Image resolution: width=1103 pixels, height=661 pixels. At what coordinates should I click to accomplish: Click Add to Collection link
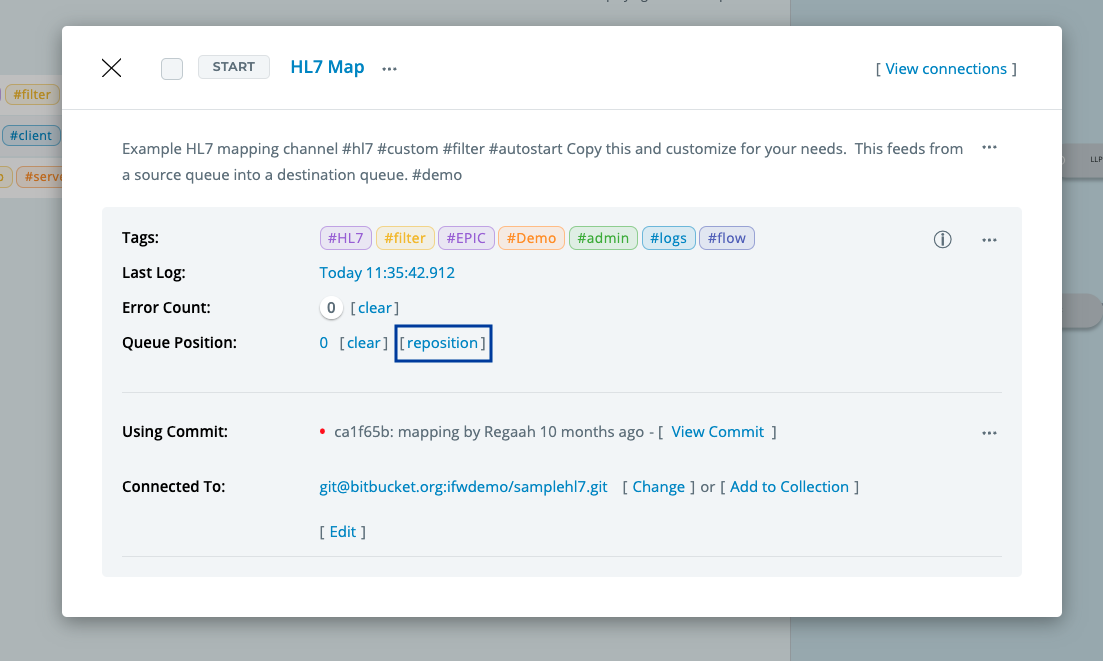point(789,487)
